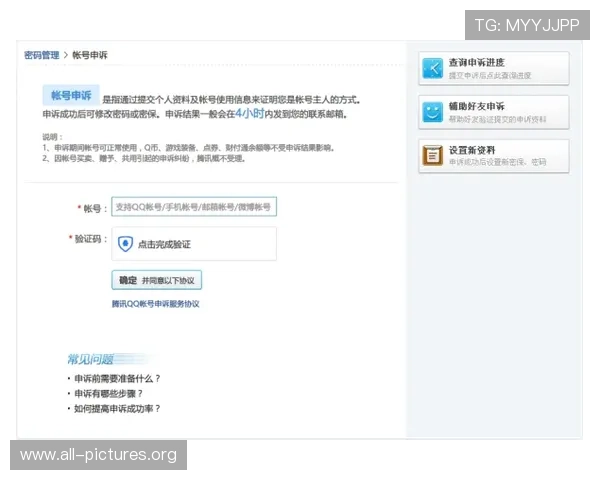600x480 pixels.
Task: Open FAQ 申诉有哪些步骤?
Action: 108,393
